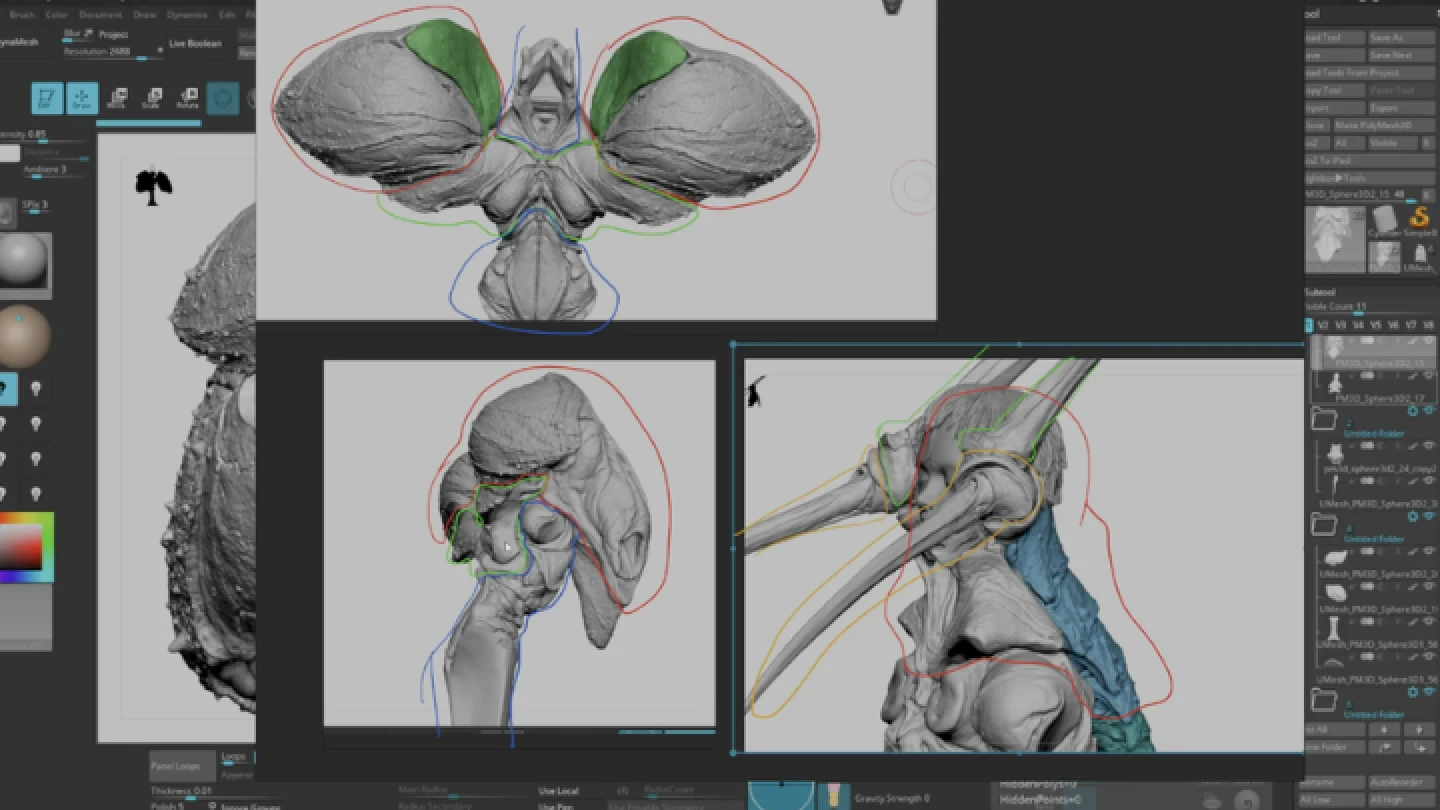1440x810 pixels.
Task: Adjust the DynaMesh Resolution slider
Action: coord(112,52)
